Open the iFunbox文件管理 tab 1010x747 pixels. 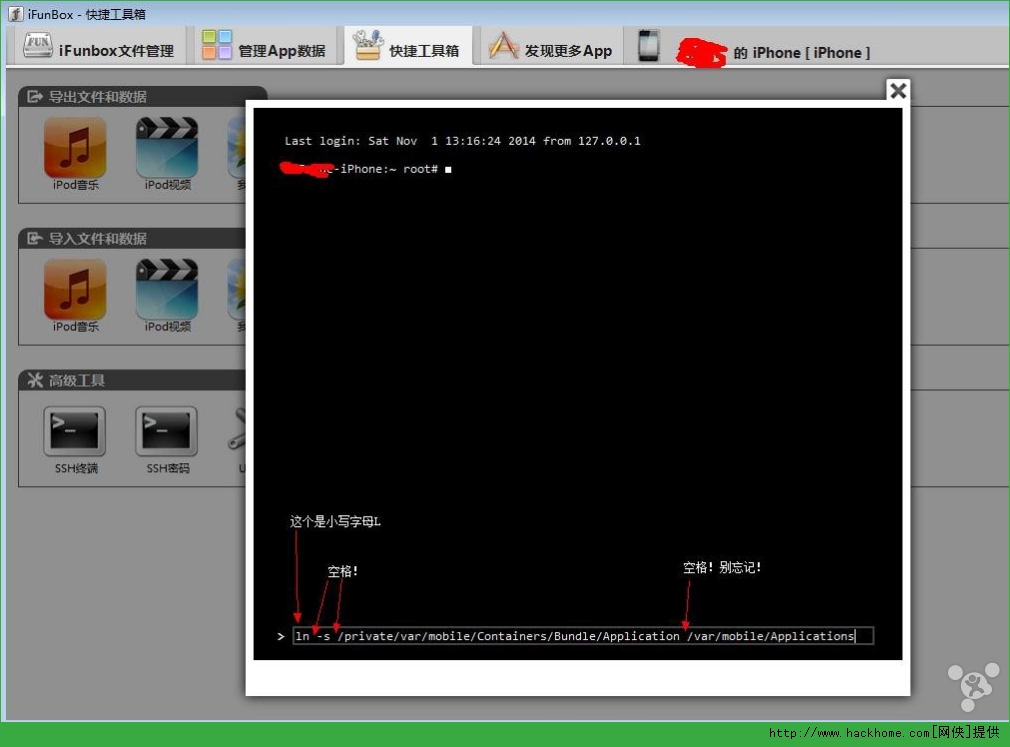[x=99, y=46]
